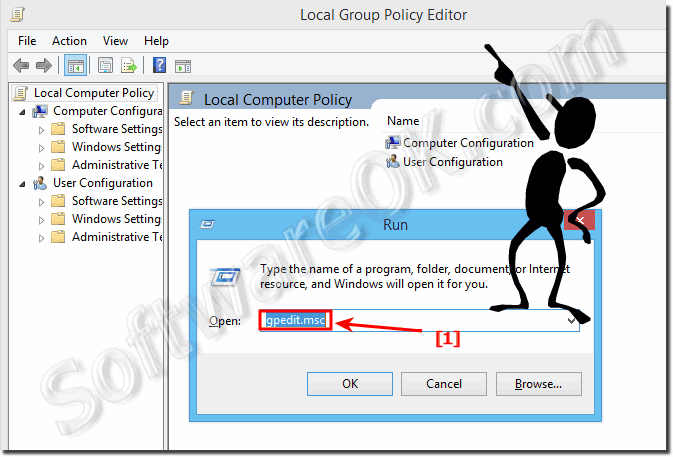Click User Configuration icon in tree
Viewport: 673px width, 457px height.
(x=40, y=183)
